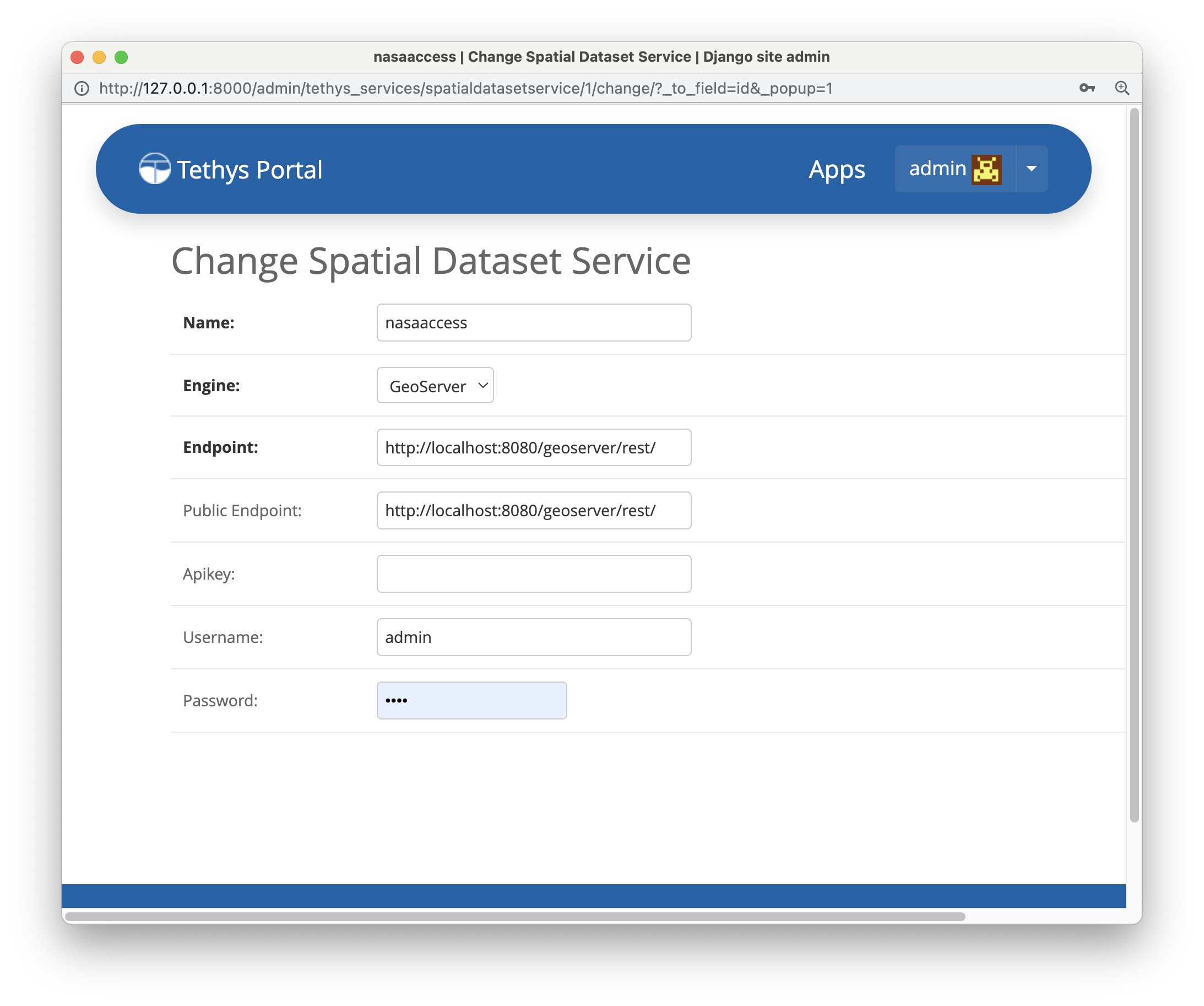
Task: Click the Password input field
Action: coord(472,700)
